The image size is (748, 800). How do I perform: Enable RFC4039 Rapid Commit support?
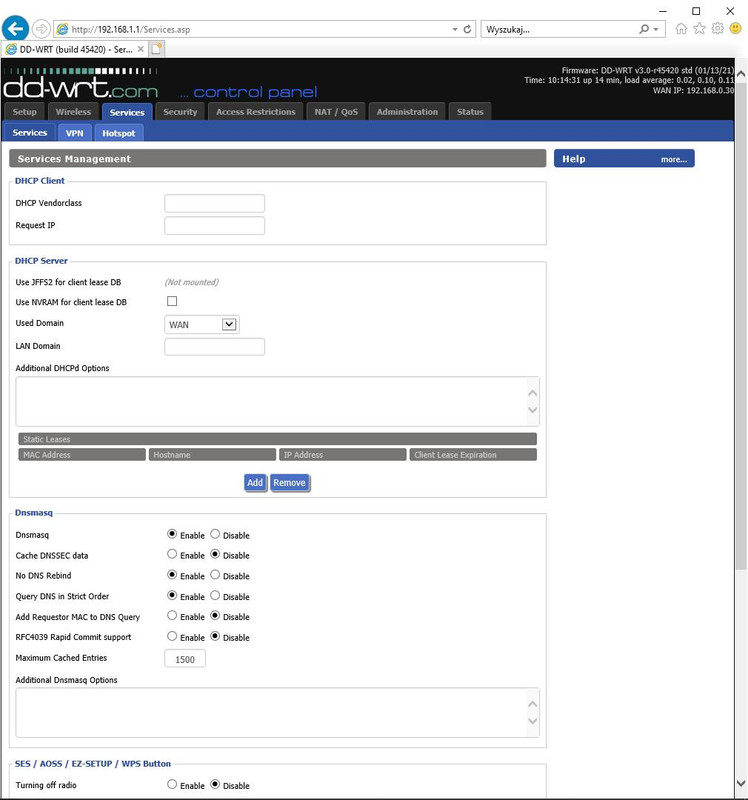pos(172,636)
